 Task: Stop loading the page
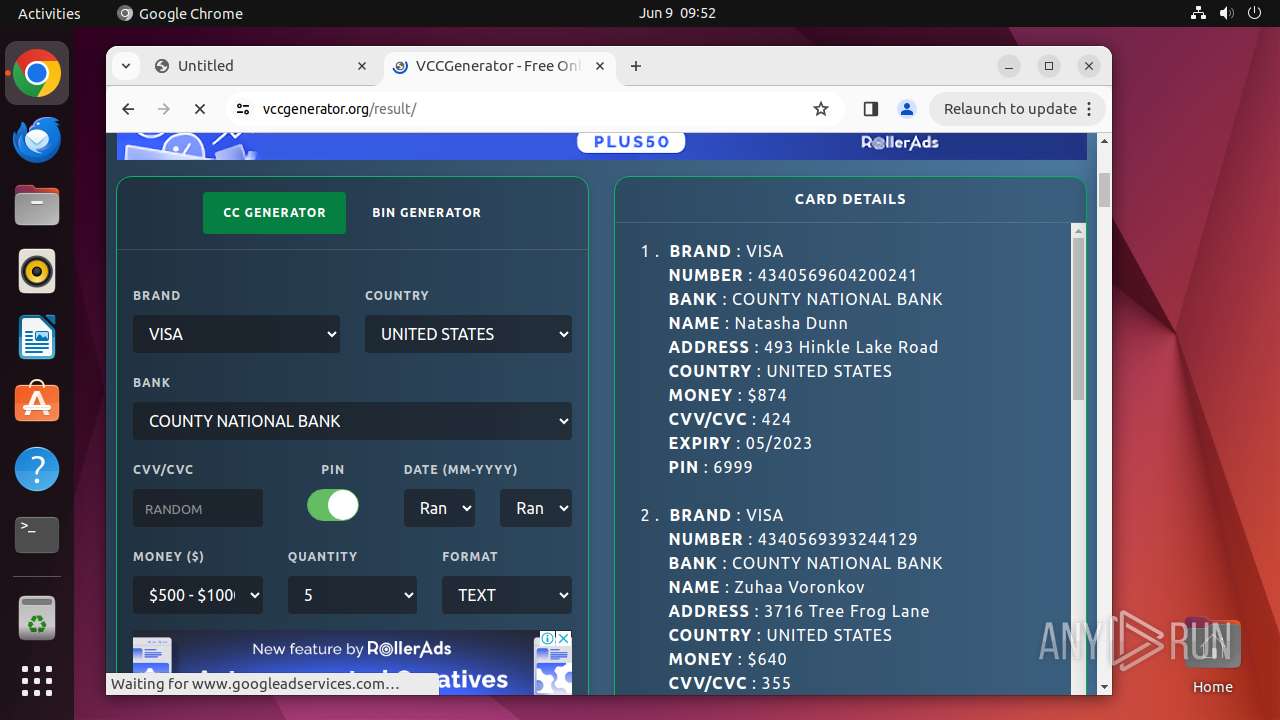tap(200, 109)
